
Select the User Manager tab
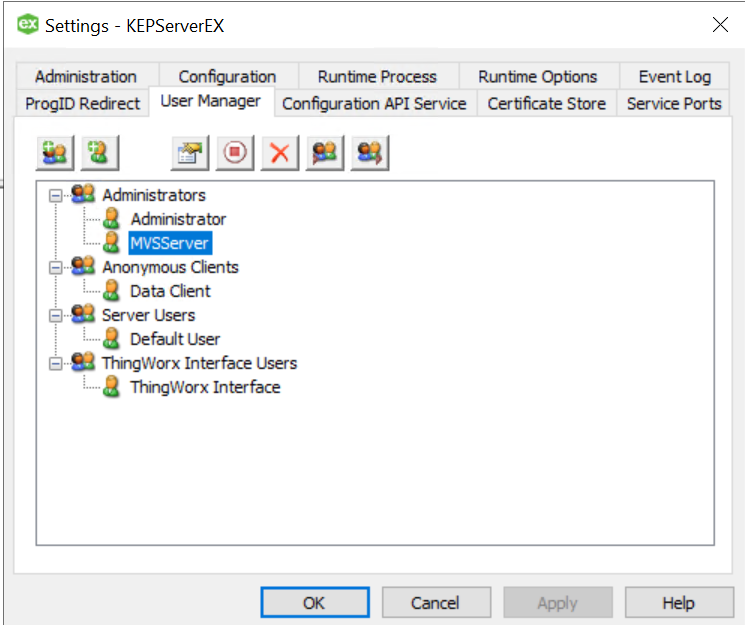click(211, 101)
